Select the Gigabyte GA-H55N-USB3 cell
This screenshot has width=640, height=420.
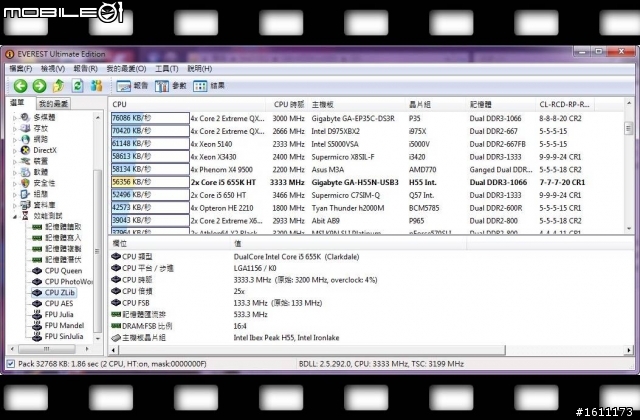(x=355, y=182)
